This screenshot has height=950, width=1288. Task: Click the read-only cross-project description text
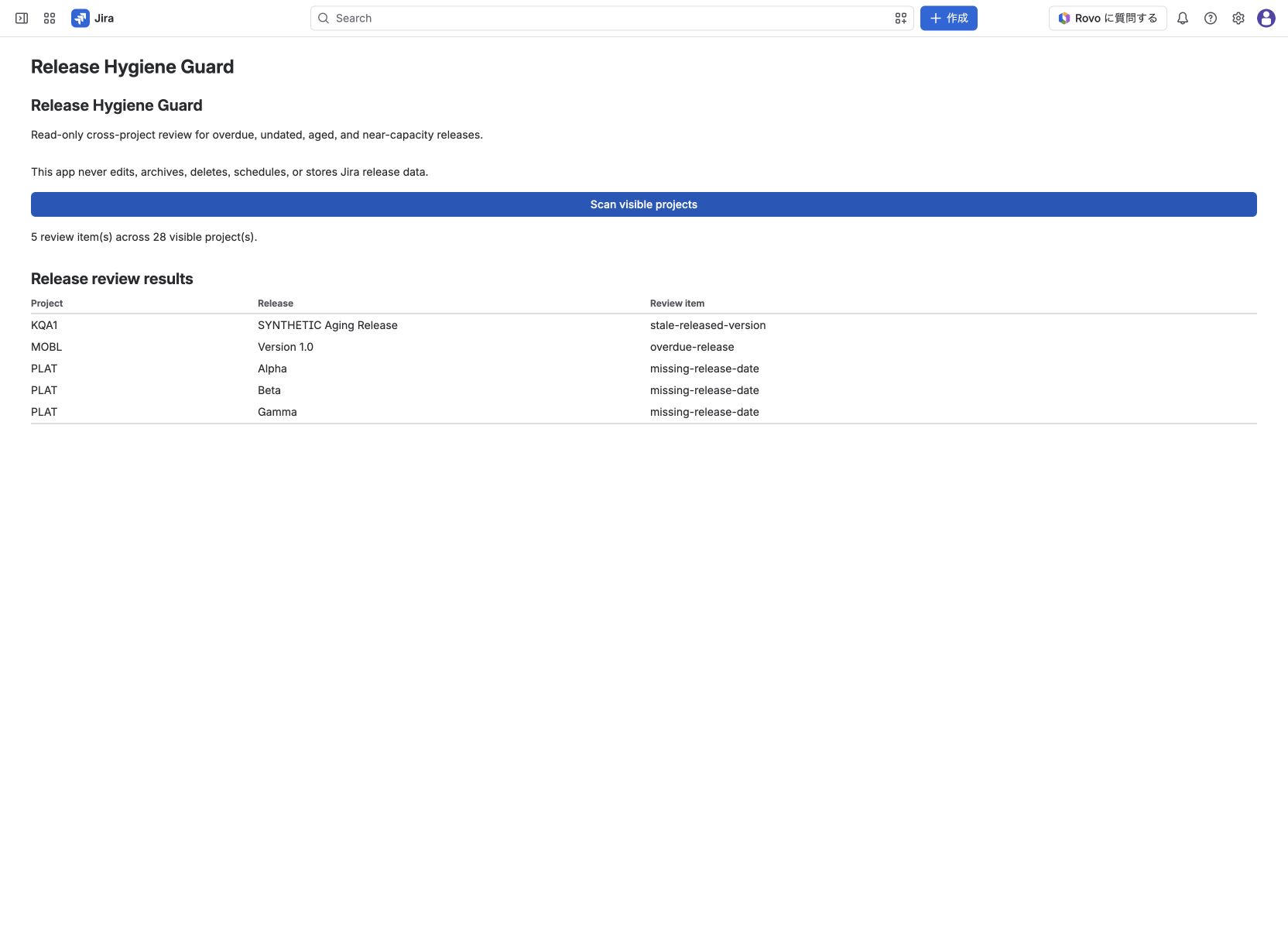pyautogui.click(x=257, y=135)
